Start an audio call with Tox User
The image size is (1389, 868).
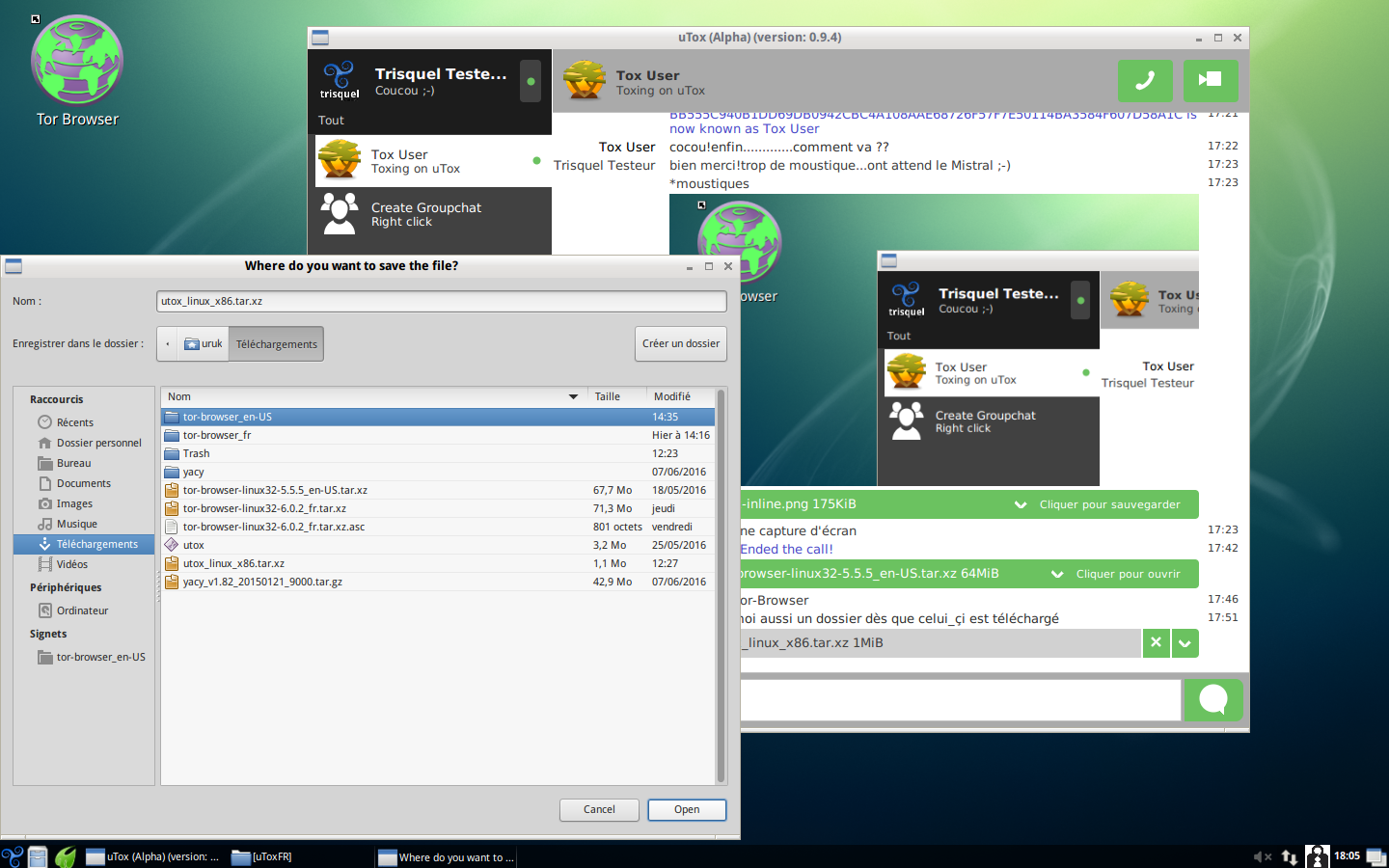(1145, 80)
